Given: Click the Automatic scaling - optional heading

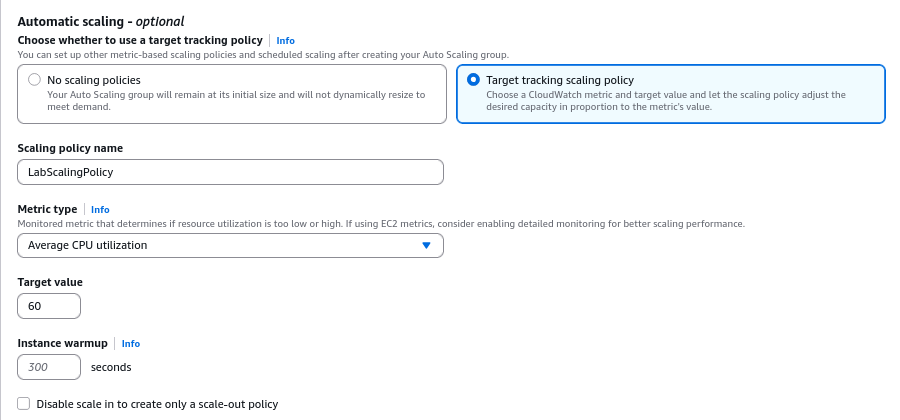Looking at the screenshot, I should tap(101, 21).
